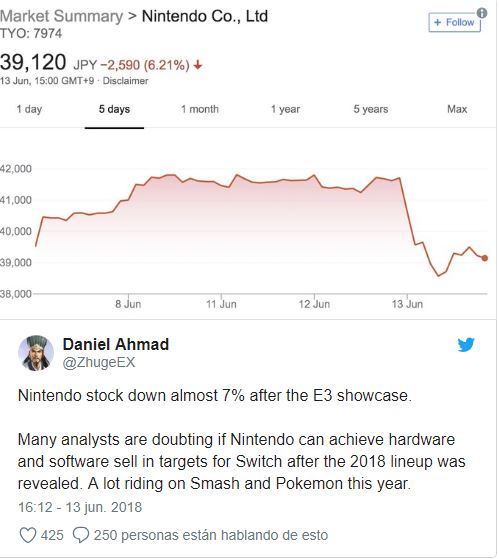
Task: Select the 5 days range tab
Action: pos(114,109)
